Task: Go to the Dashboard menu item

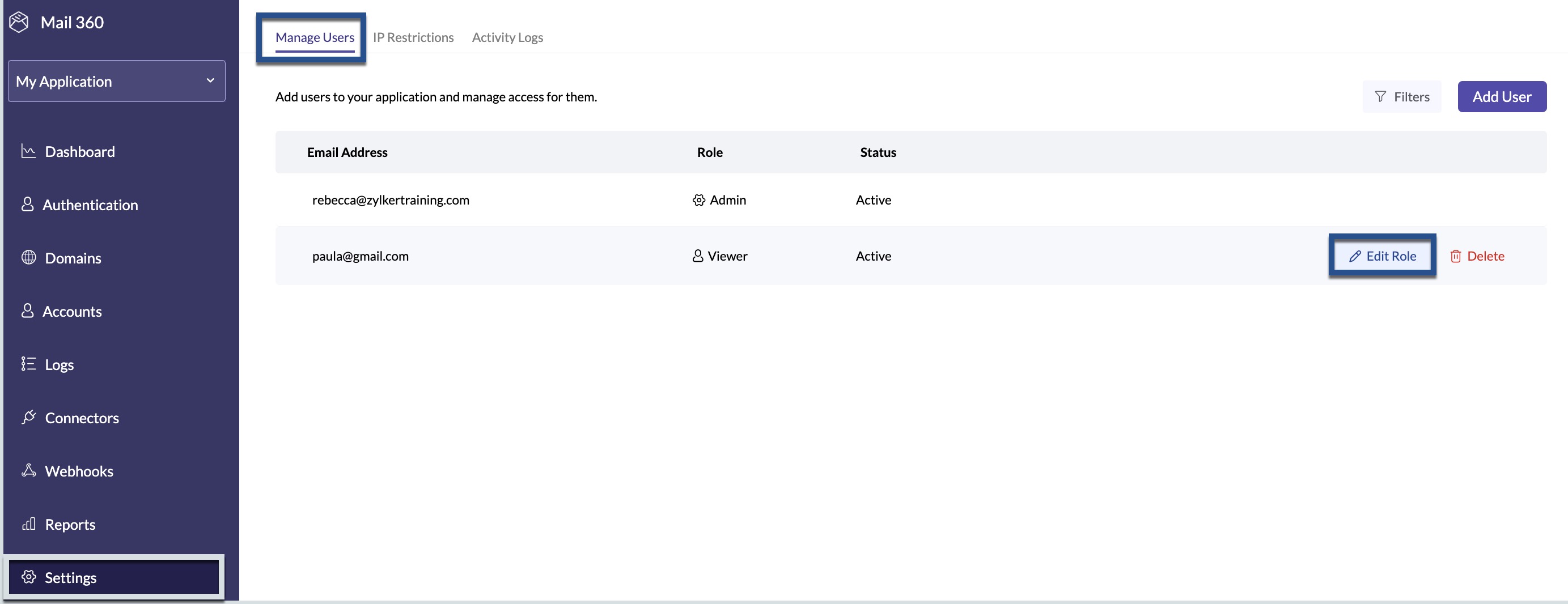Action: click(80, 151)
